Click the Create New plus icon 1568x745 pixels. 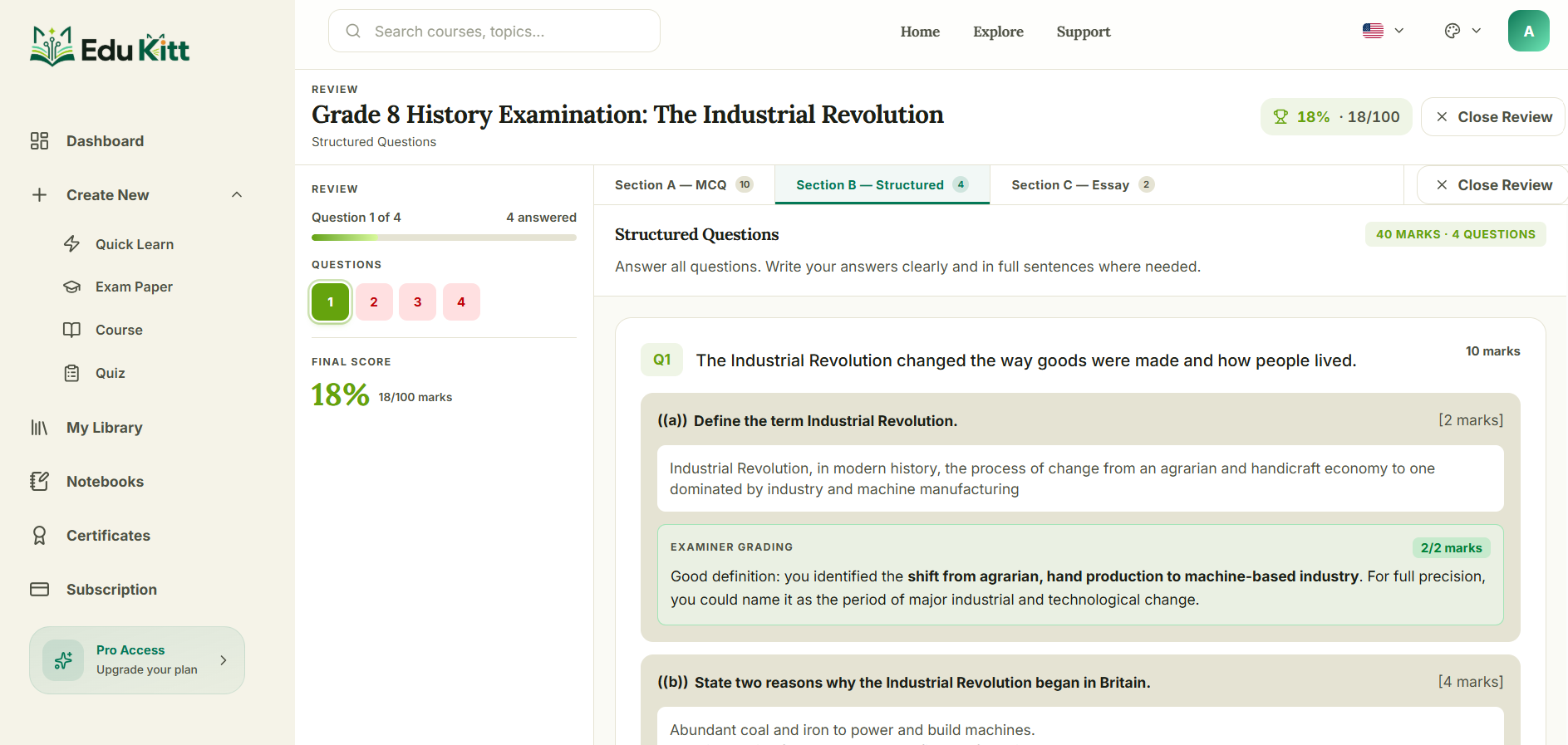click(x=39, y=195)
